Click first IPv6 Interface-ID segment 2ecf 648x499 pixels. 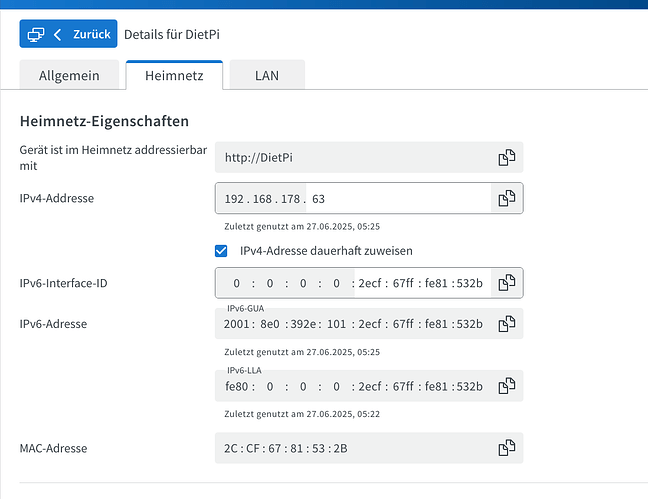tap(370, 283)
